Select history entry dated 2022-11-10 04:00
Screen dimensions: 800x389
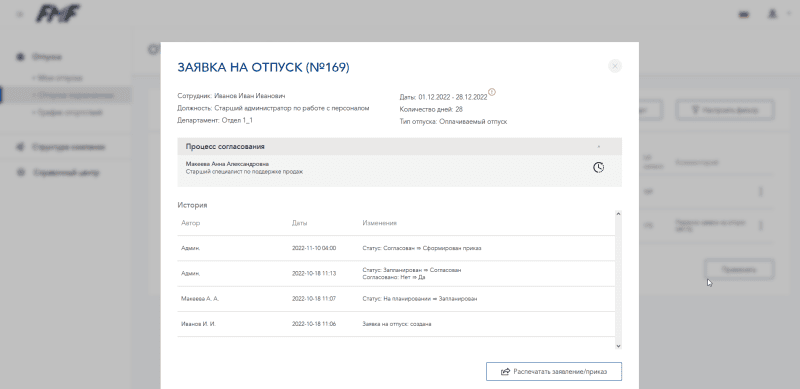click(396, 248)
